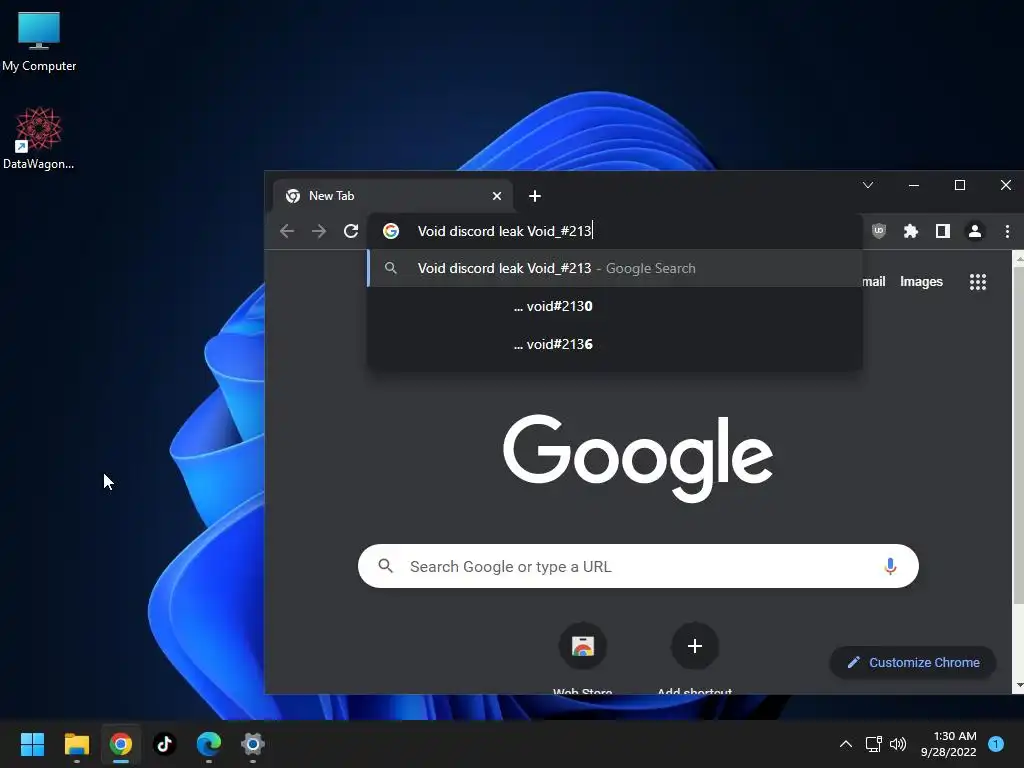Maximize the Chrome window
Viewport: 1024px width, 768px height.
tap(959, 185)
